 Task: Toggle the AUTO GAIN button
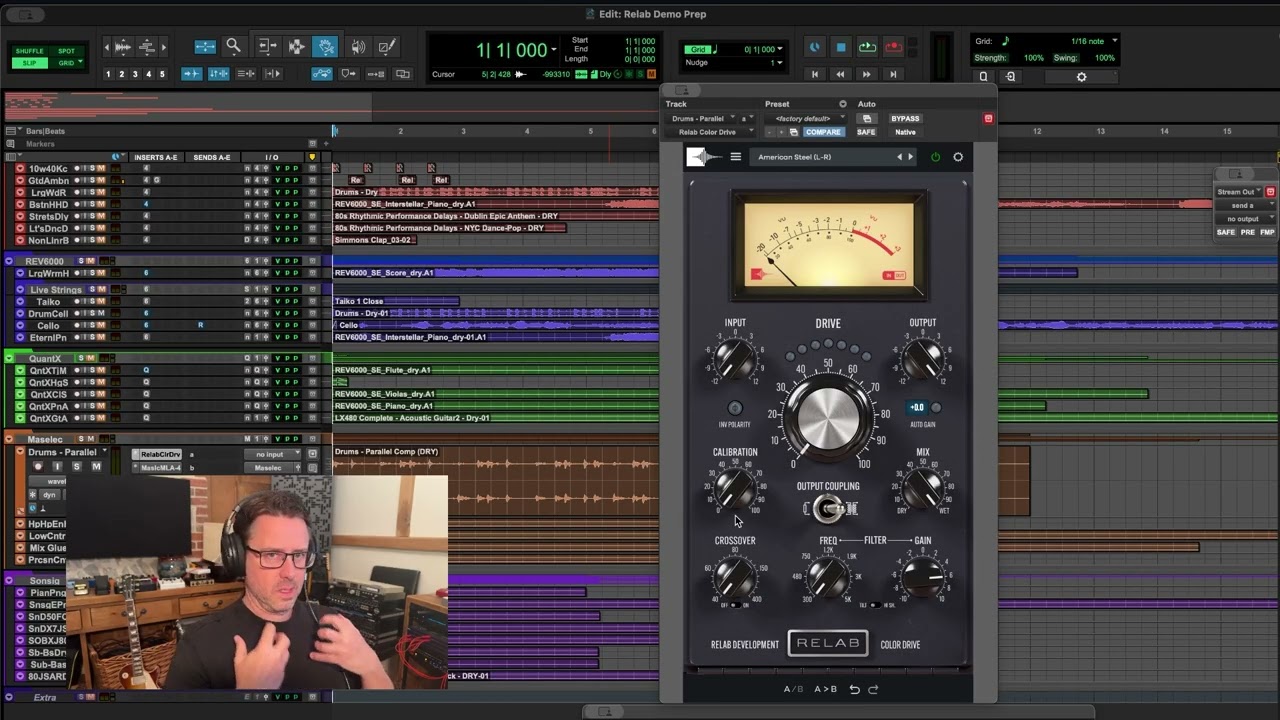936,408
